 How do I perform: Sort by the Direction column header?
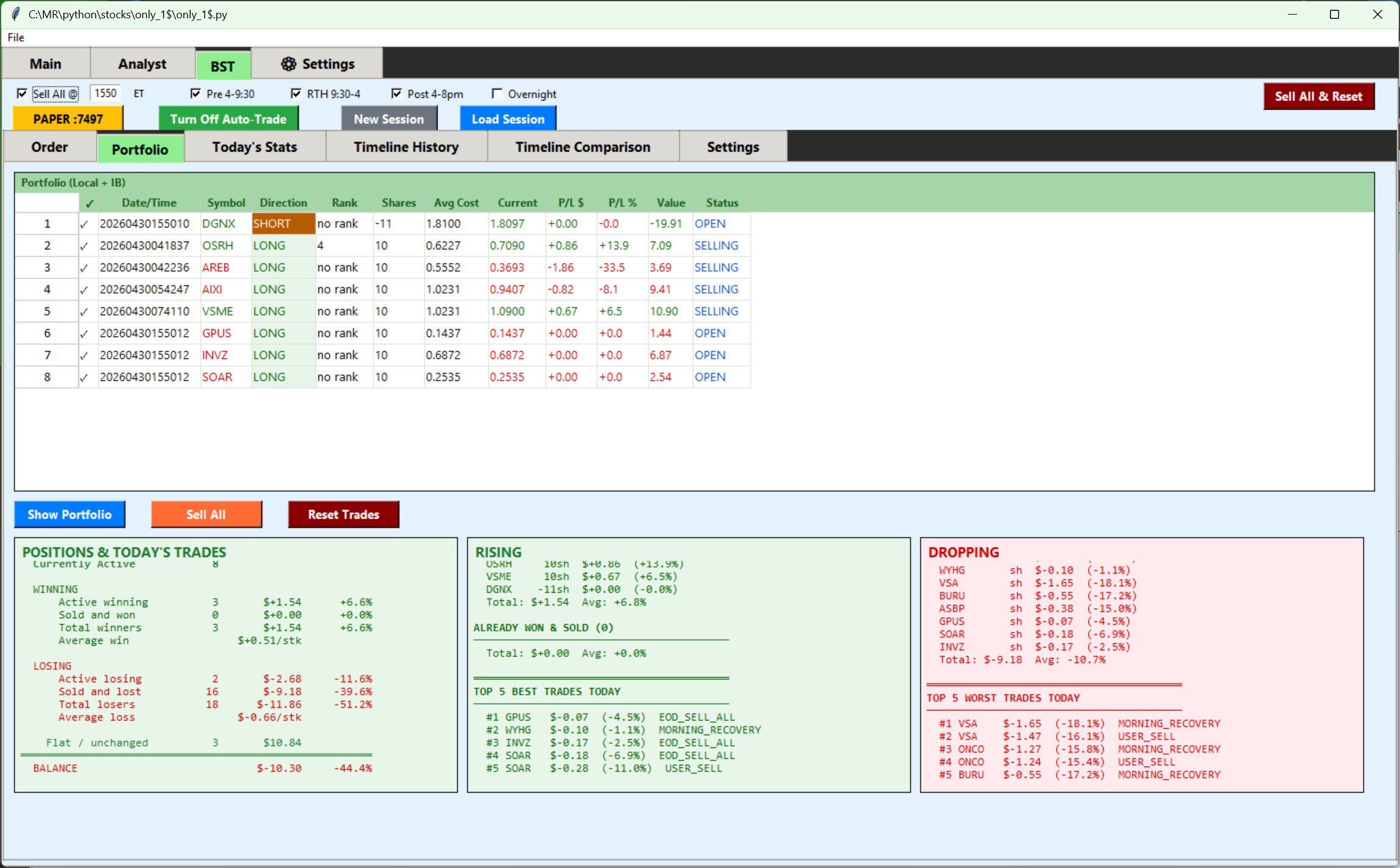[283, 203]
